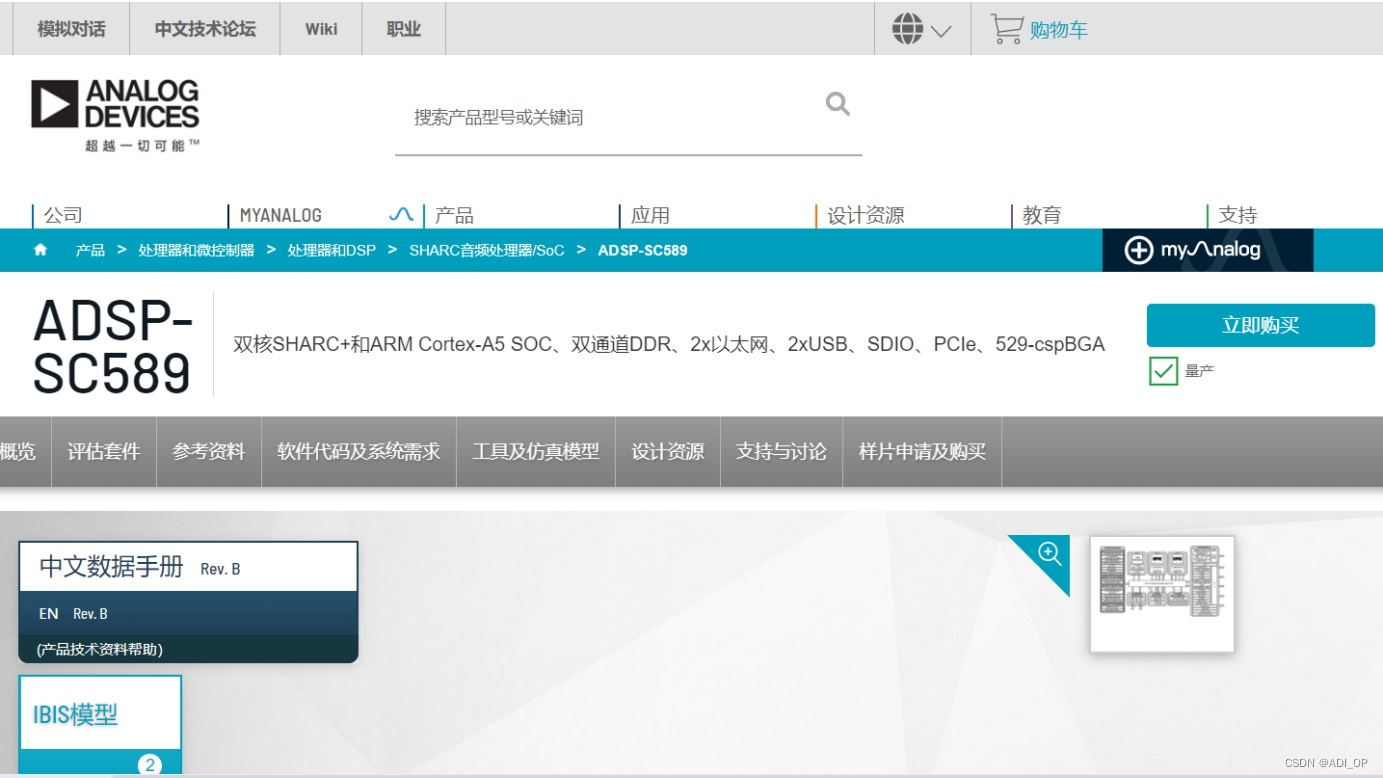Viewport: 1383px width, 778px height.
Task: Switch to the 支持与讨论 tab
Action: [x=781, y=452]
